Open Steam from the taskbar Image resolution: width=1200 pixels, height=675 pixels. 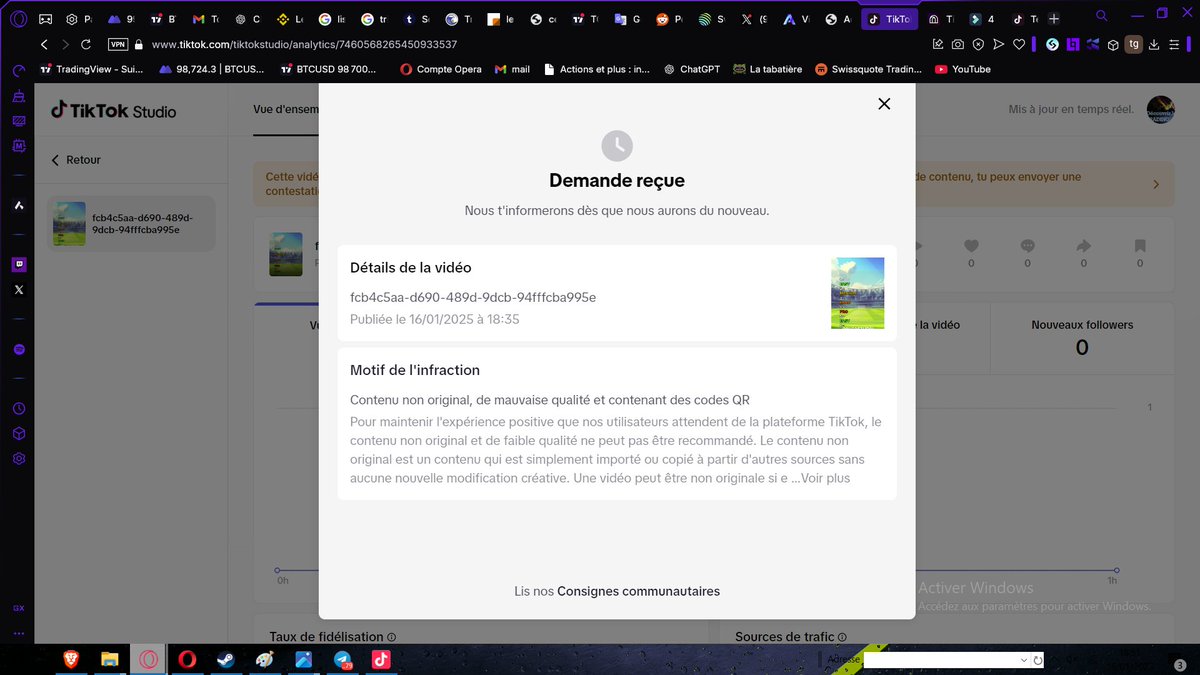pyautogui.click(x=225, y=659)
